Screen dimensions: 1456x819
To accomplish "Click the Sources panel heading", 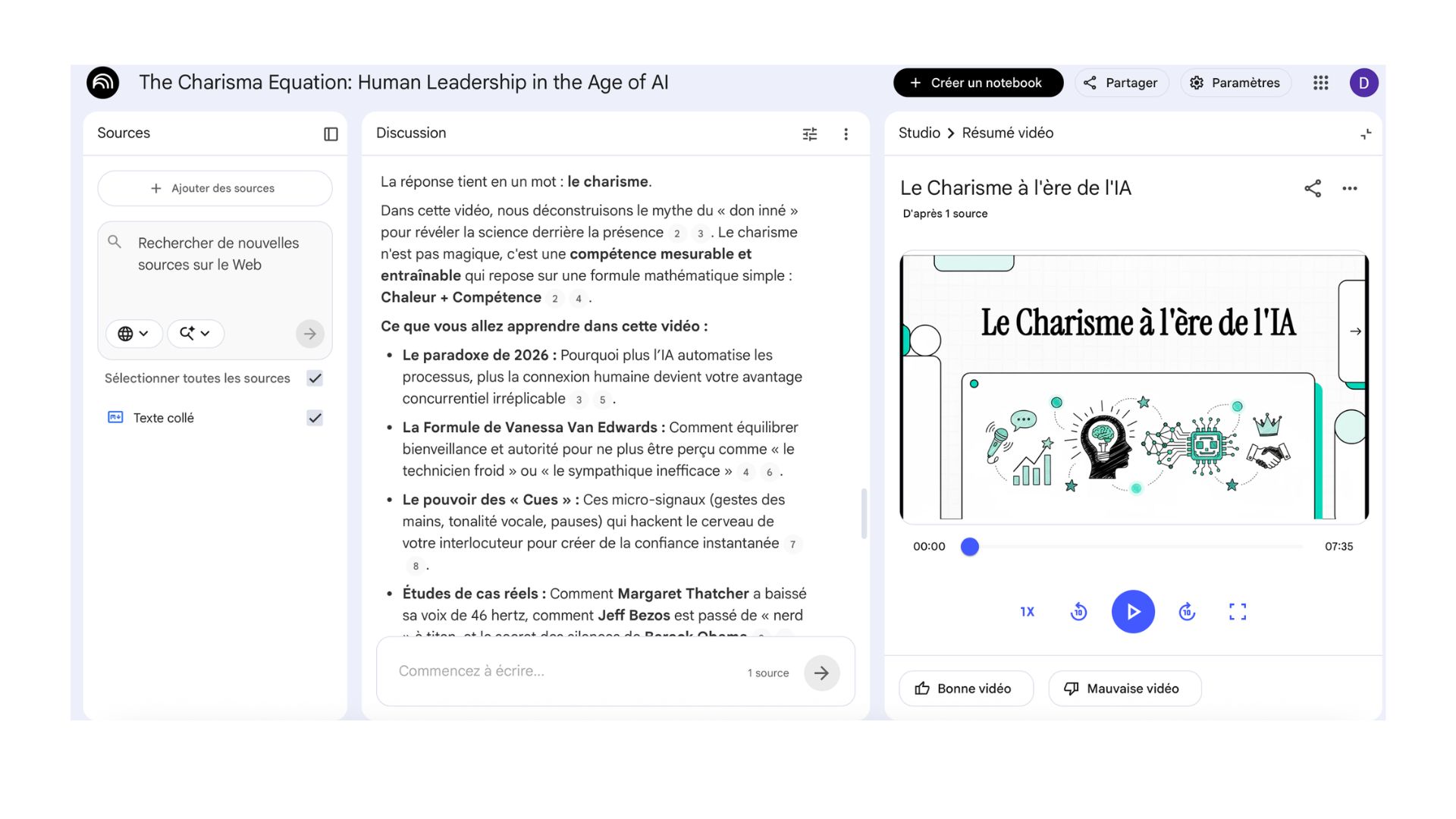I will click(124, 133).
